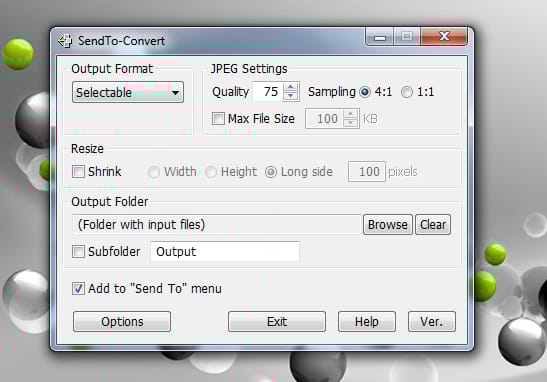The width and height of the screenshot is (547, 382).
Task: Open Help
Action: click(x=367, y=322)
